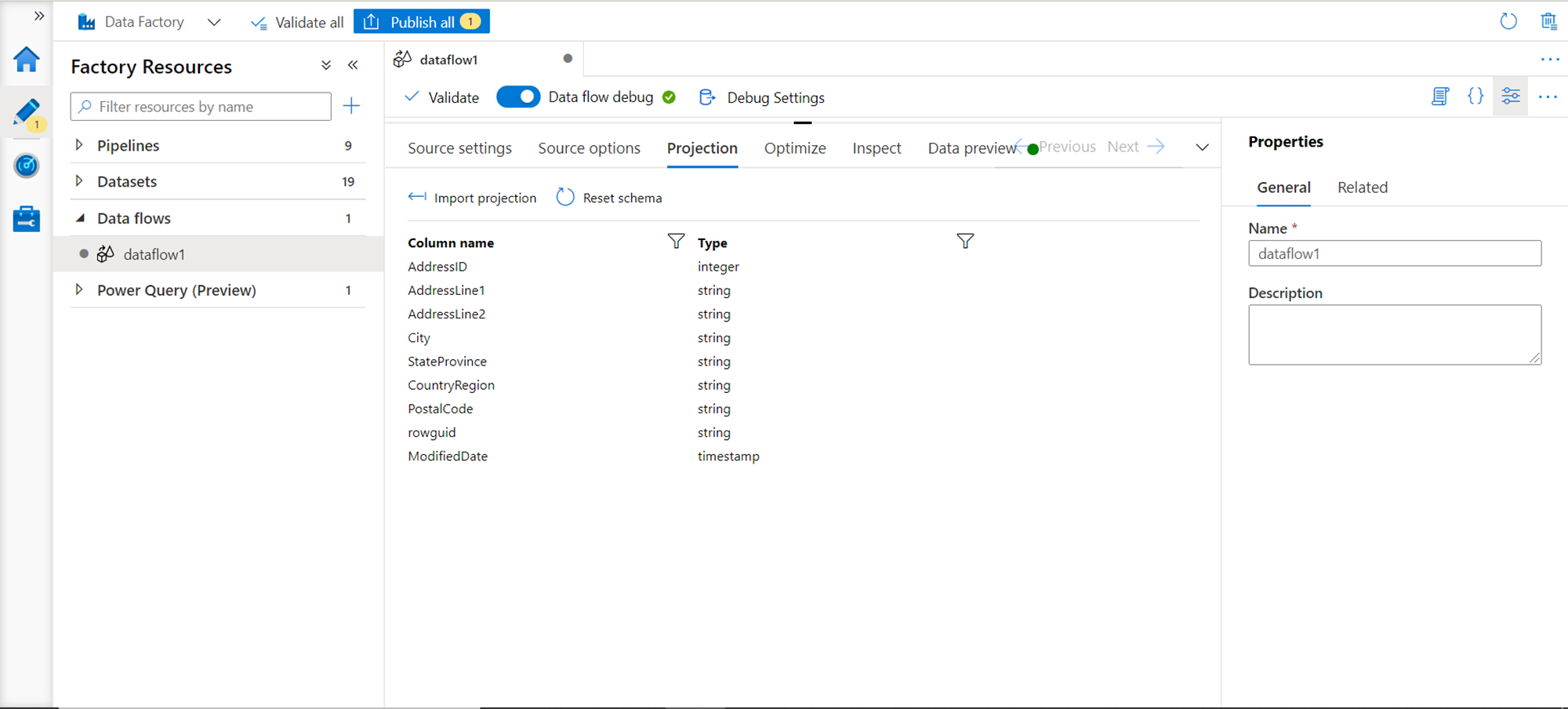Go to the Home hub icon
Viewport: 1568px width, 709px height.
(x=27, y=60)
